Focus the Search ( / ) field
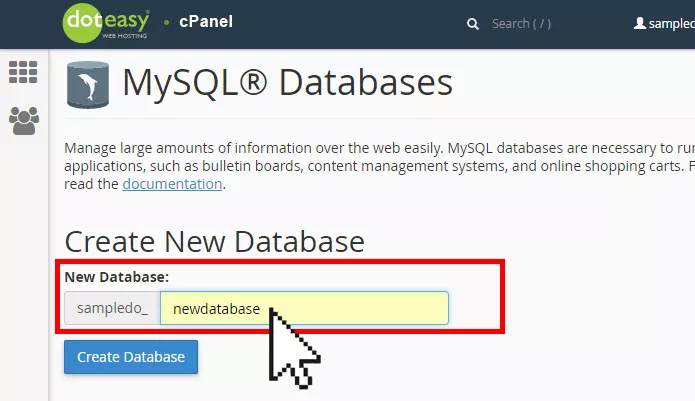 click(521, 23)
